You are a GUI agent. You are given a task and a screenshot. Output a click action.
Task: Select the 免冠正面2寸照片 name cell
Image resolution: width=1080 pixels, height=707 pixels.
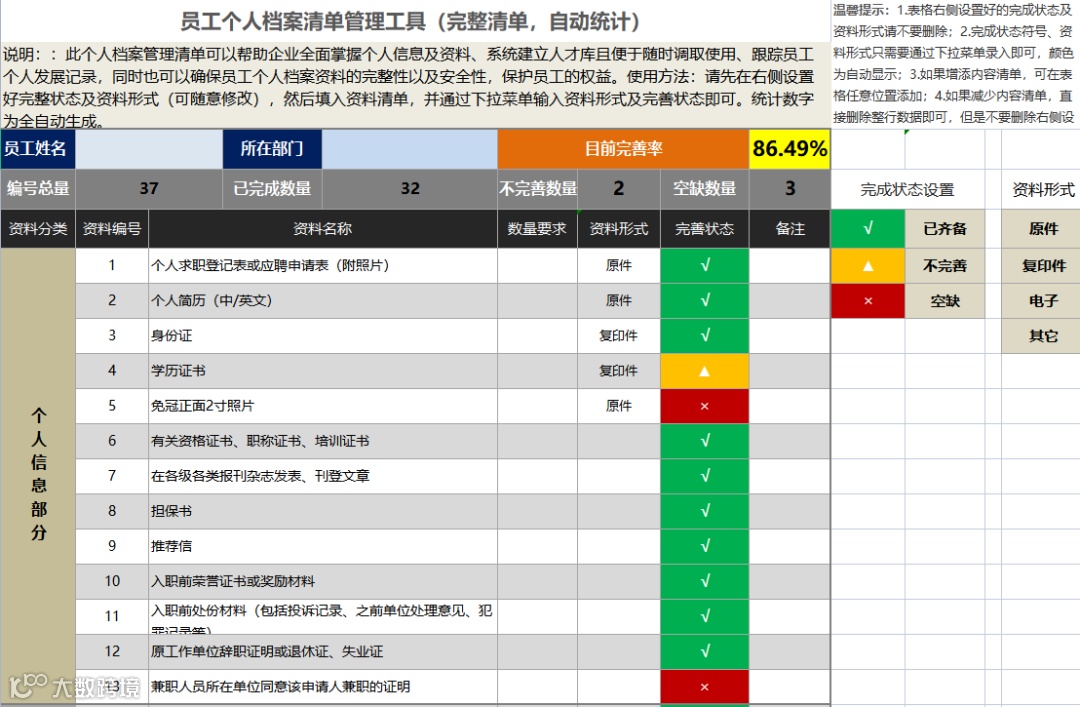point(322,407)
